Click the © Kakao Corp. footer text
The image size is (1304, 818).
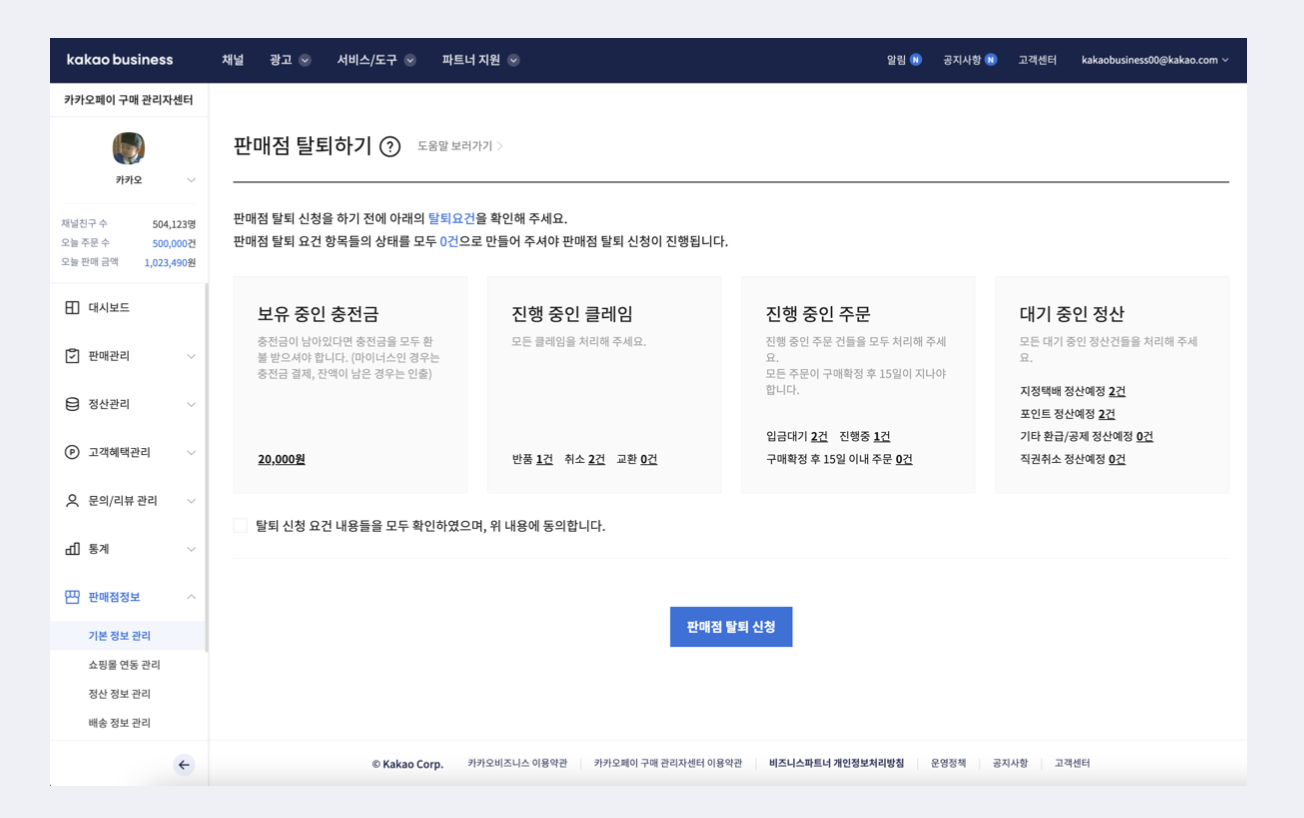[x=407, y=764]
